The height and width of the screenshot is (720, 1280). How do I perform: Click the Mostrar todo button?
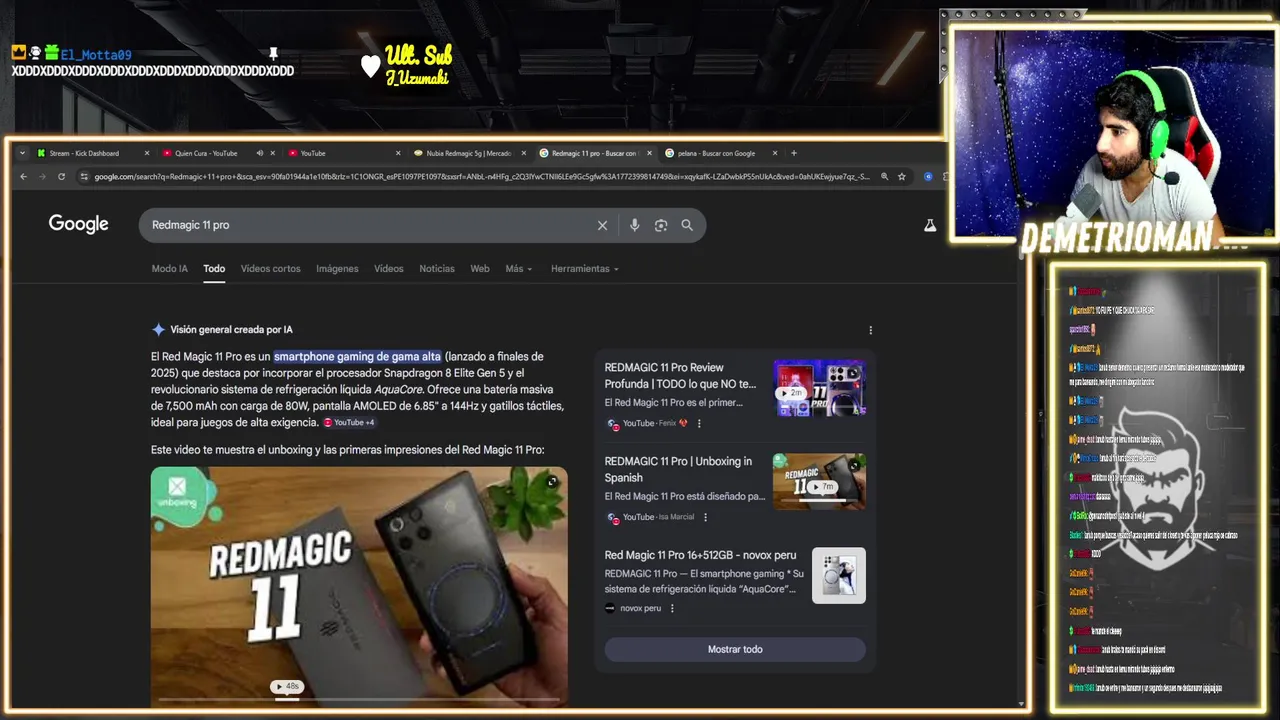coord(735,649)
